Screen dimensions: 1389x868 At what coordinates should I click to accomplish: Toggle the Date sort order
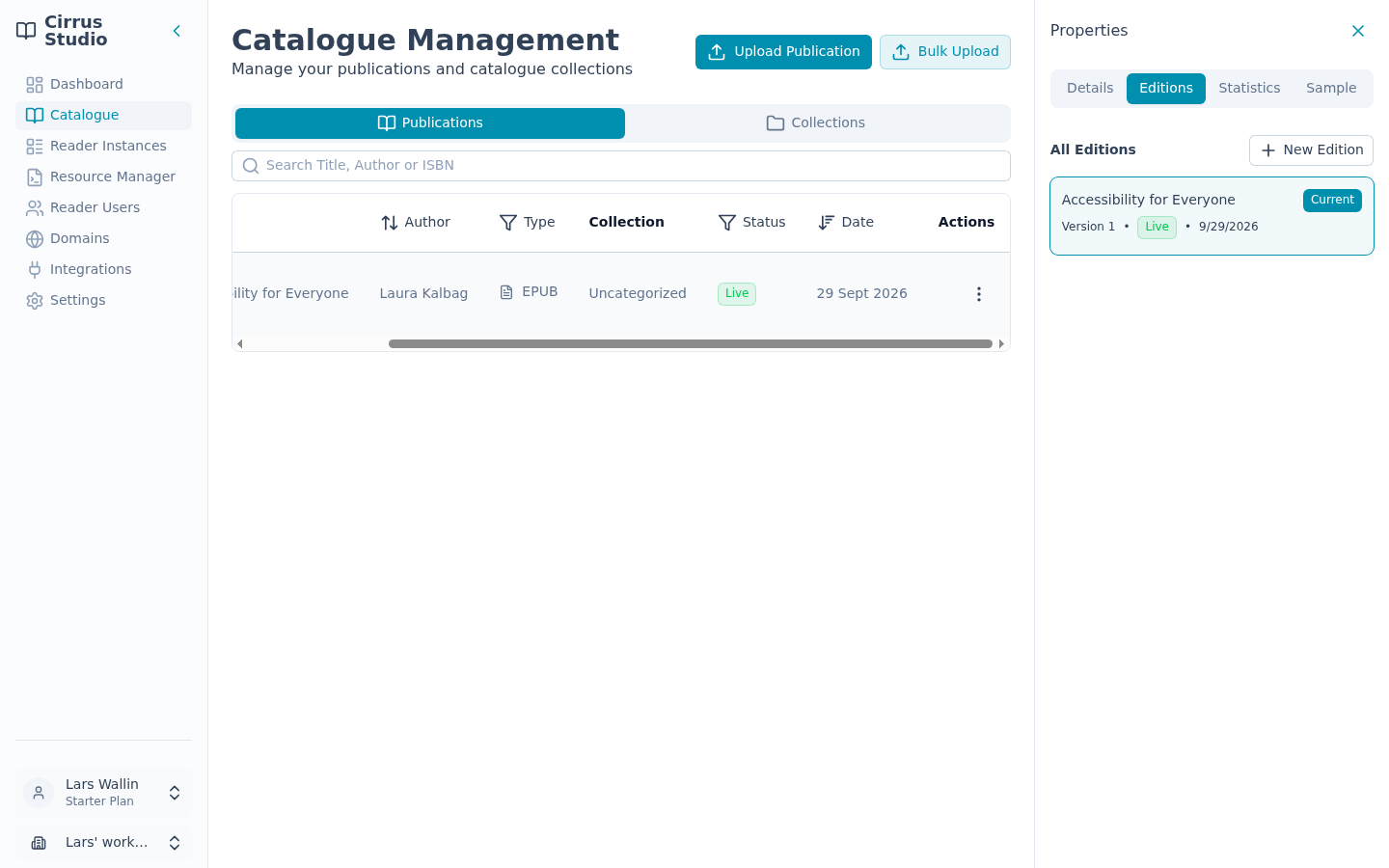click(846, 223)
